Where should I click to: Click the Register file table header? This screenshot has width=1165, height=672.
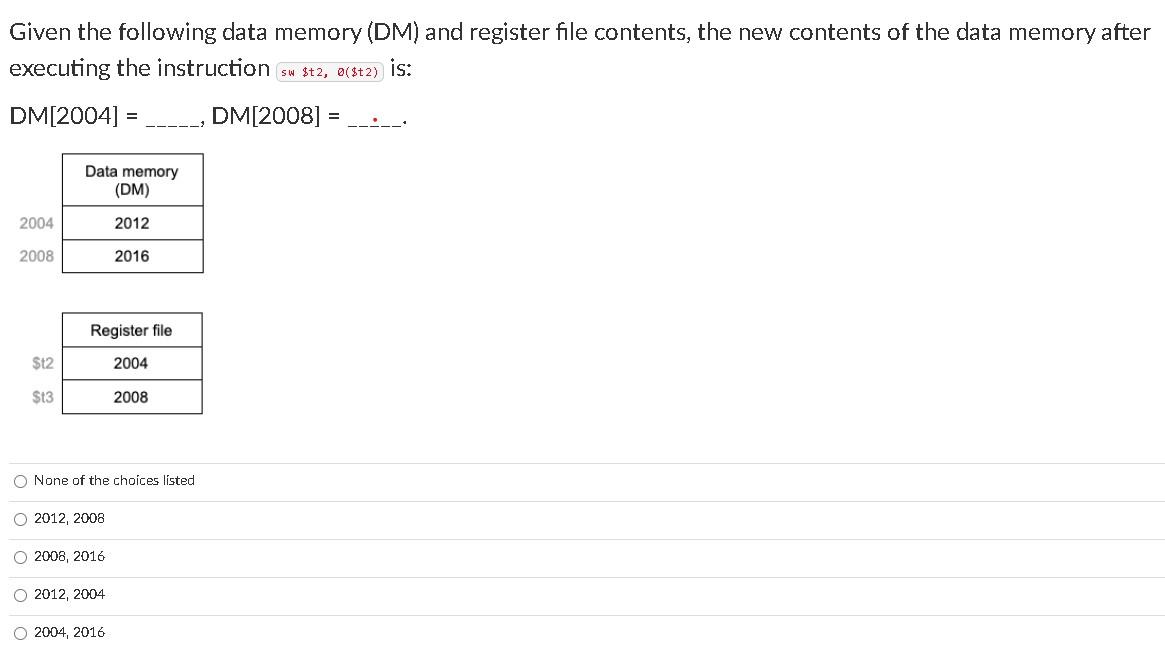(132, 330)
